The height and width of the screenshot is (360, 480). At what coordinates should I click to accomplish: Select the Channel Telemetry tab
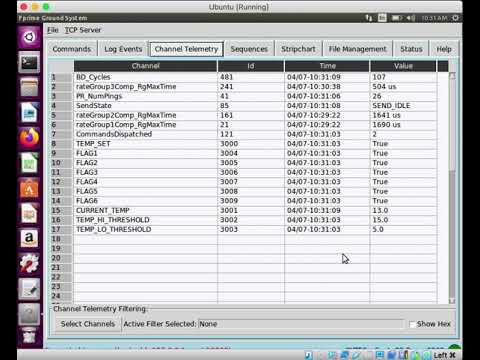[186, 49]
